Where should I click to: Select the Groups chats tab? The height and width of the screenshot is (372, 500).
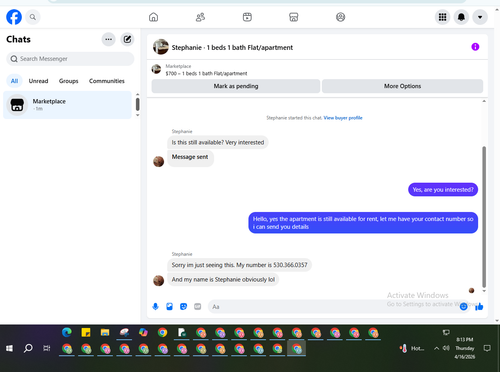coord(68,81)
